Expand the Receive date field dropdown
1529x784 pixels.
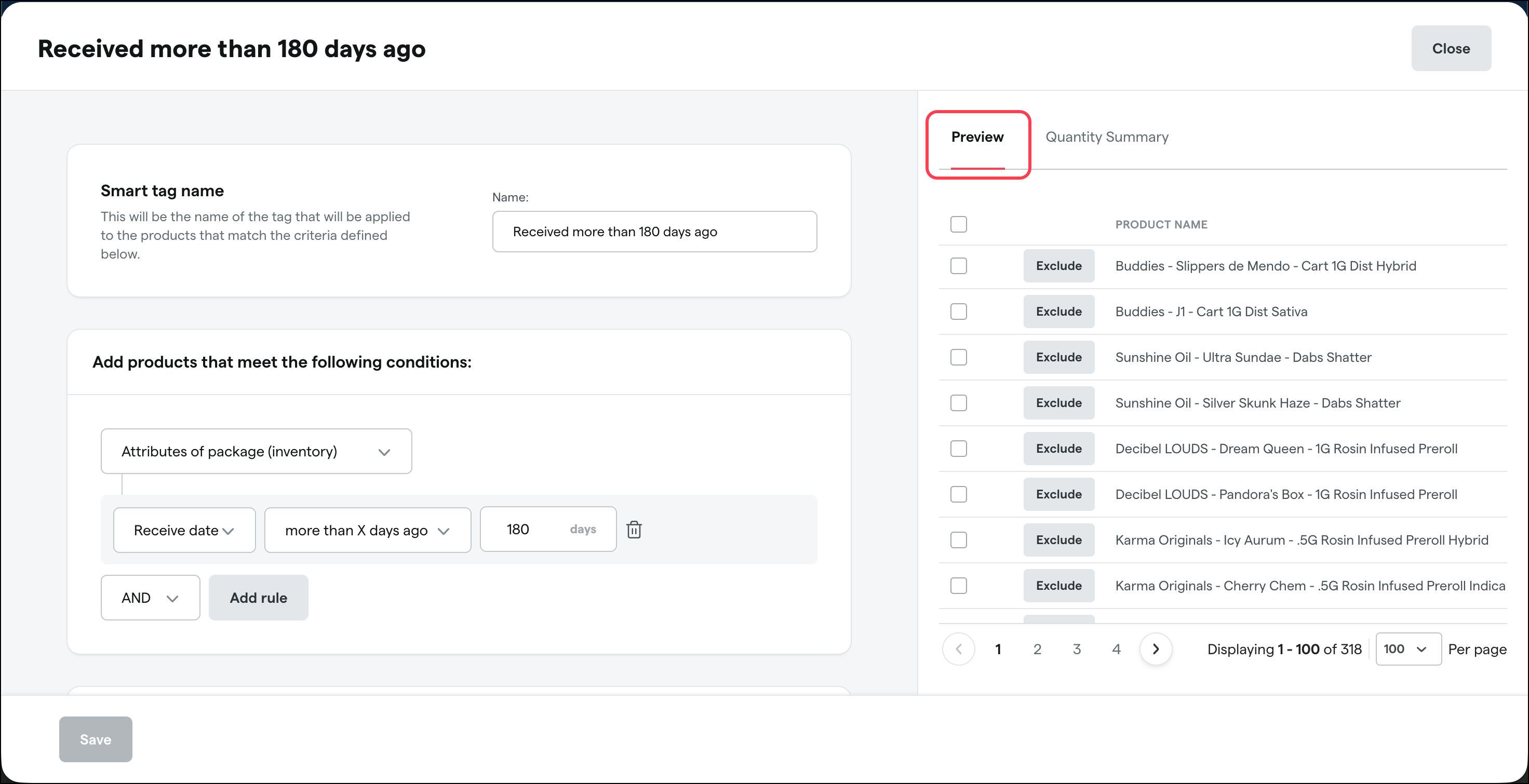(x=184, y=530)
